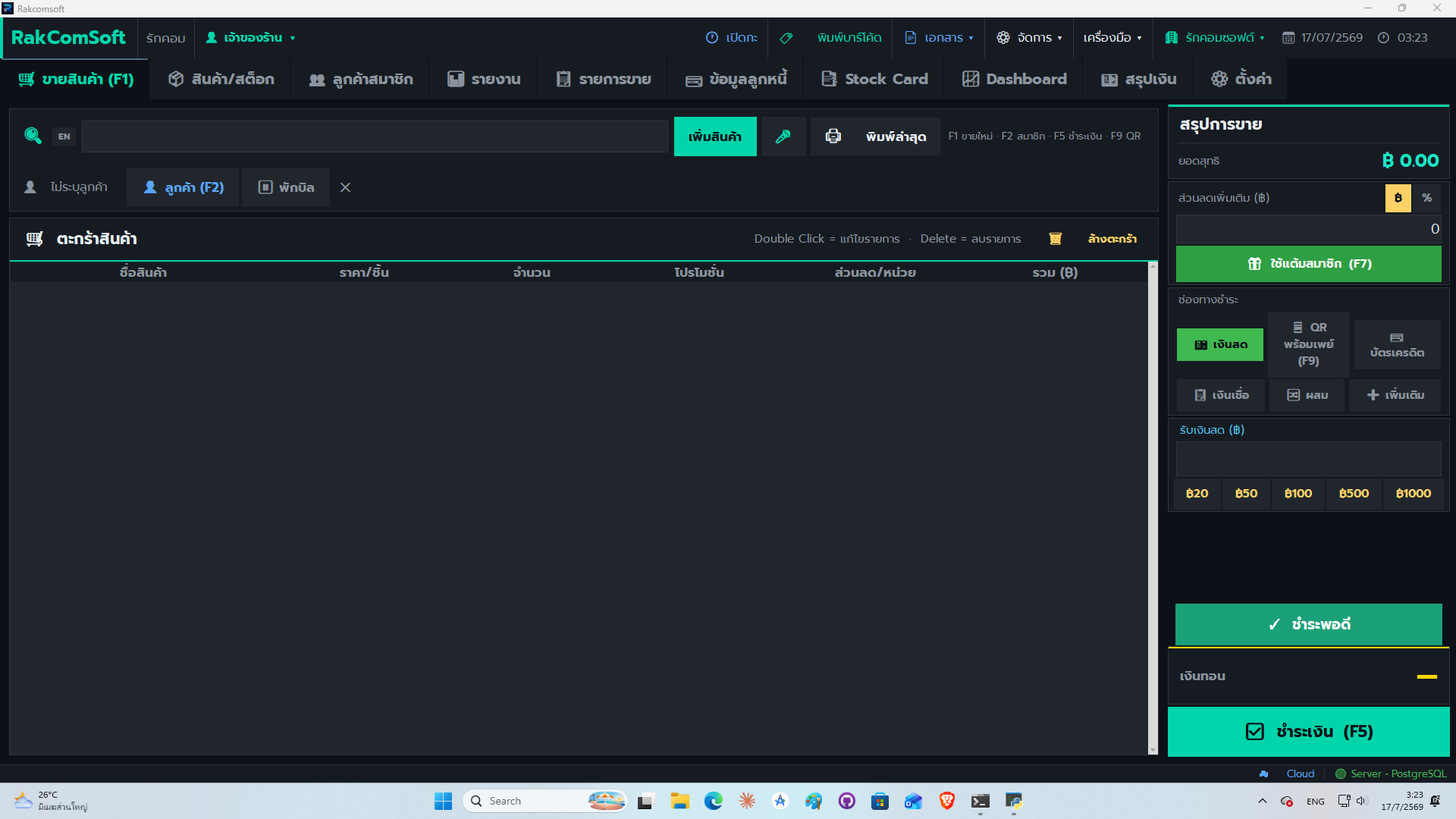Click the cart scrollbar down arrow
This screenshot has height=819, width=1456.
[x=1153, y=750]
